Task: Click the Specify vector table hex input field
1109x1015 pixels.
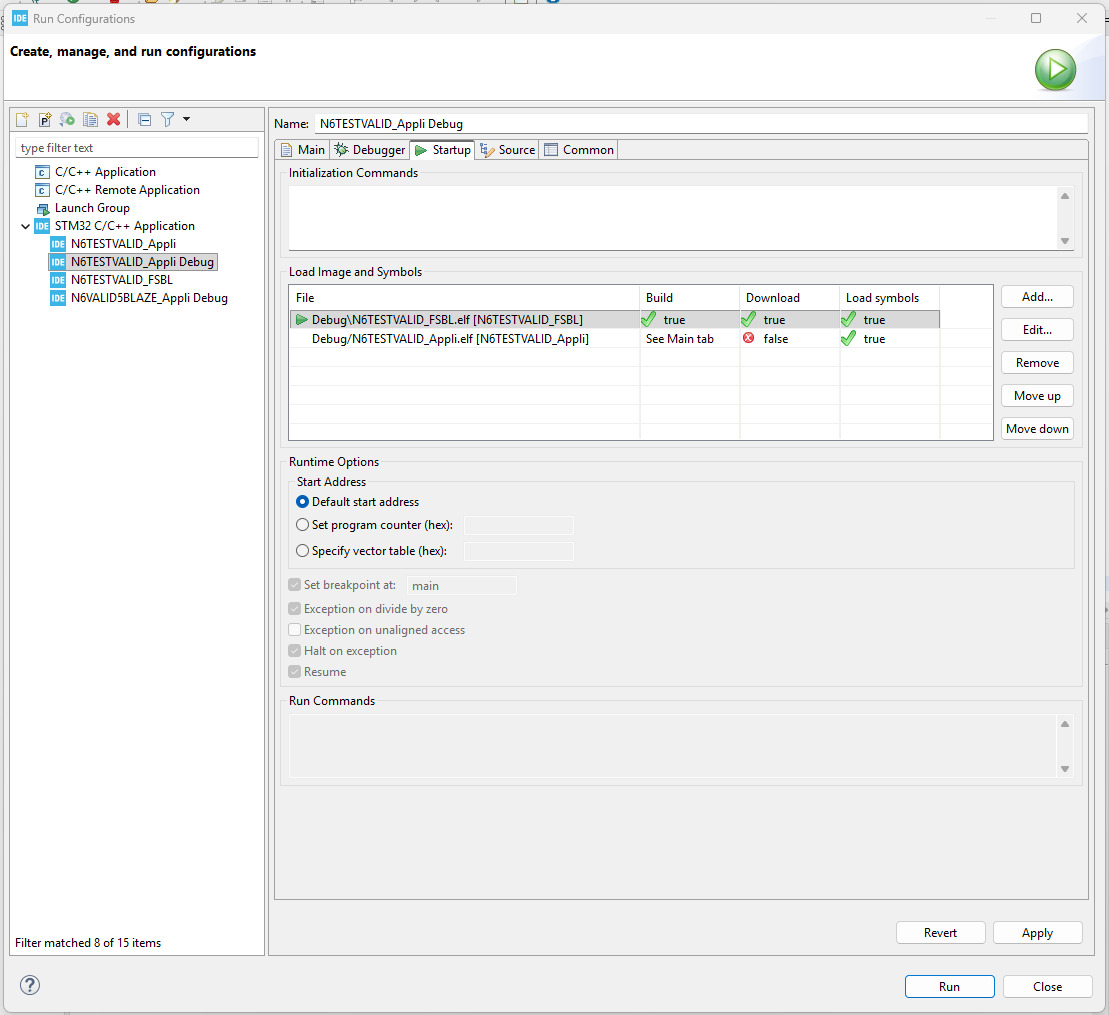Action: tap(518, 551)
